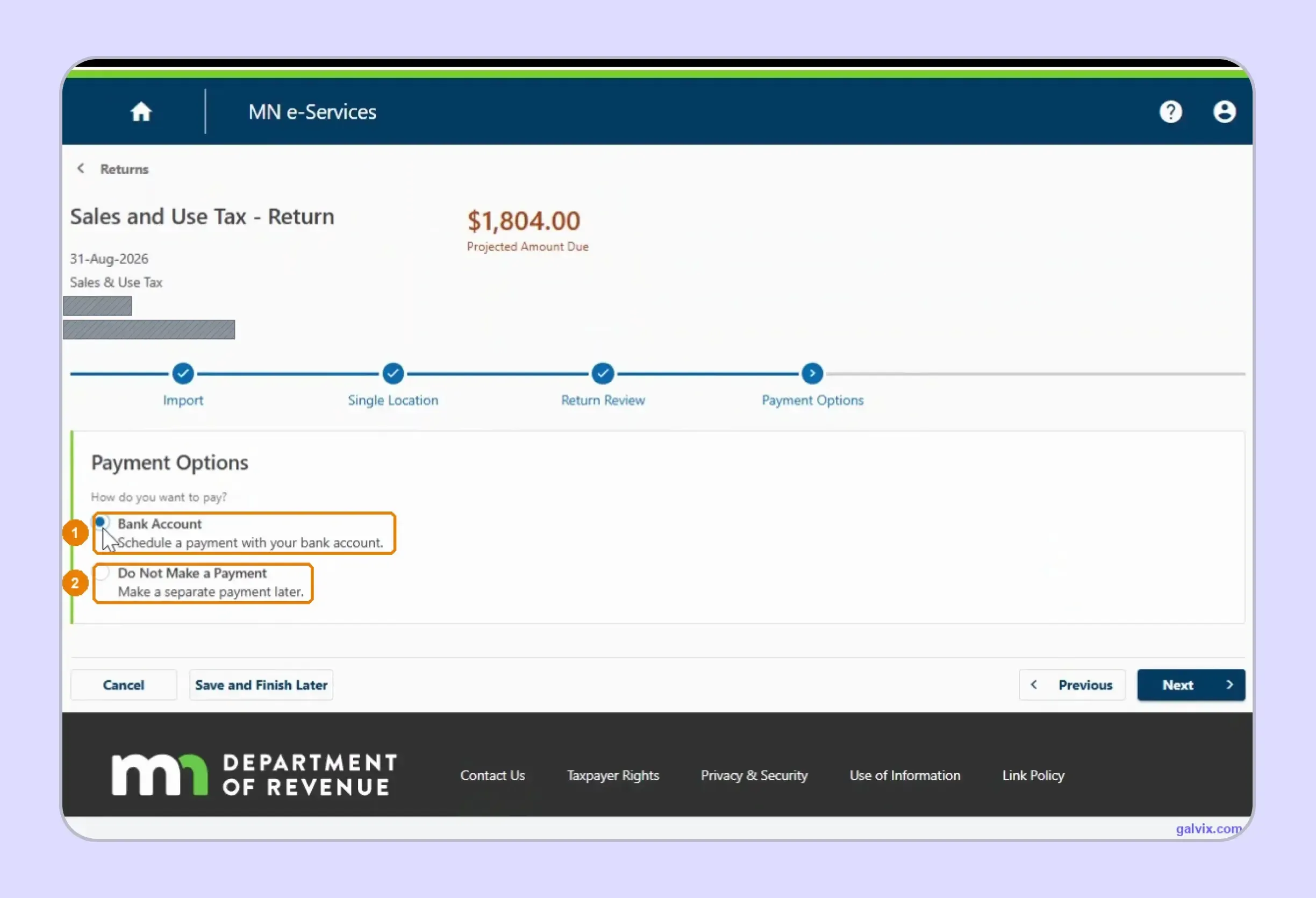Click the Sales and Use Tax - Return heading

point(202,216)
